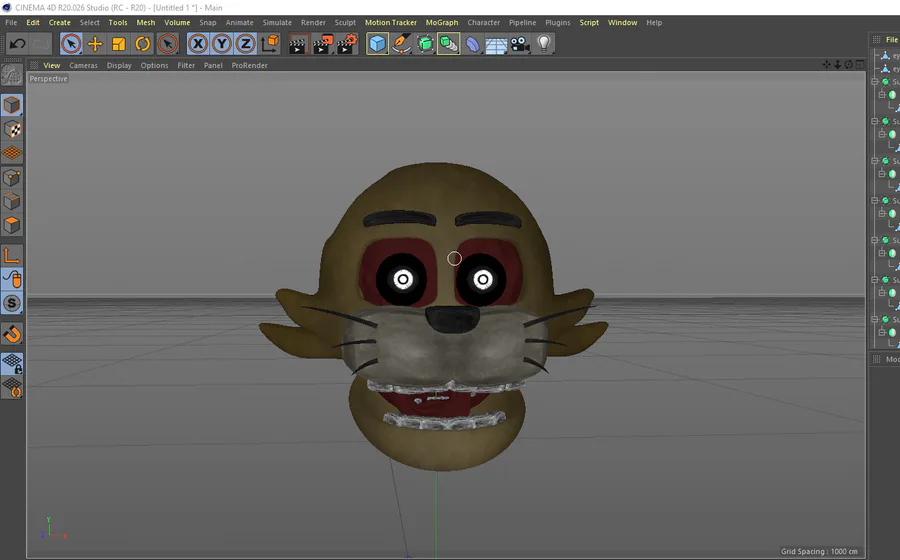Screen dimensions: 900x560
Task: Open the Mesh menu
Action: (146, 22)
